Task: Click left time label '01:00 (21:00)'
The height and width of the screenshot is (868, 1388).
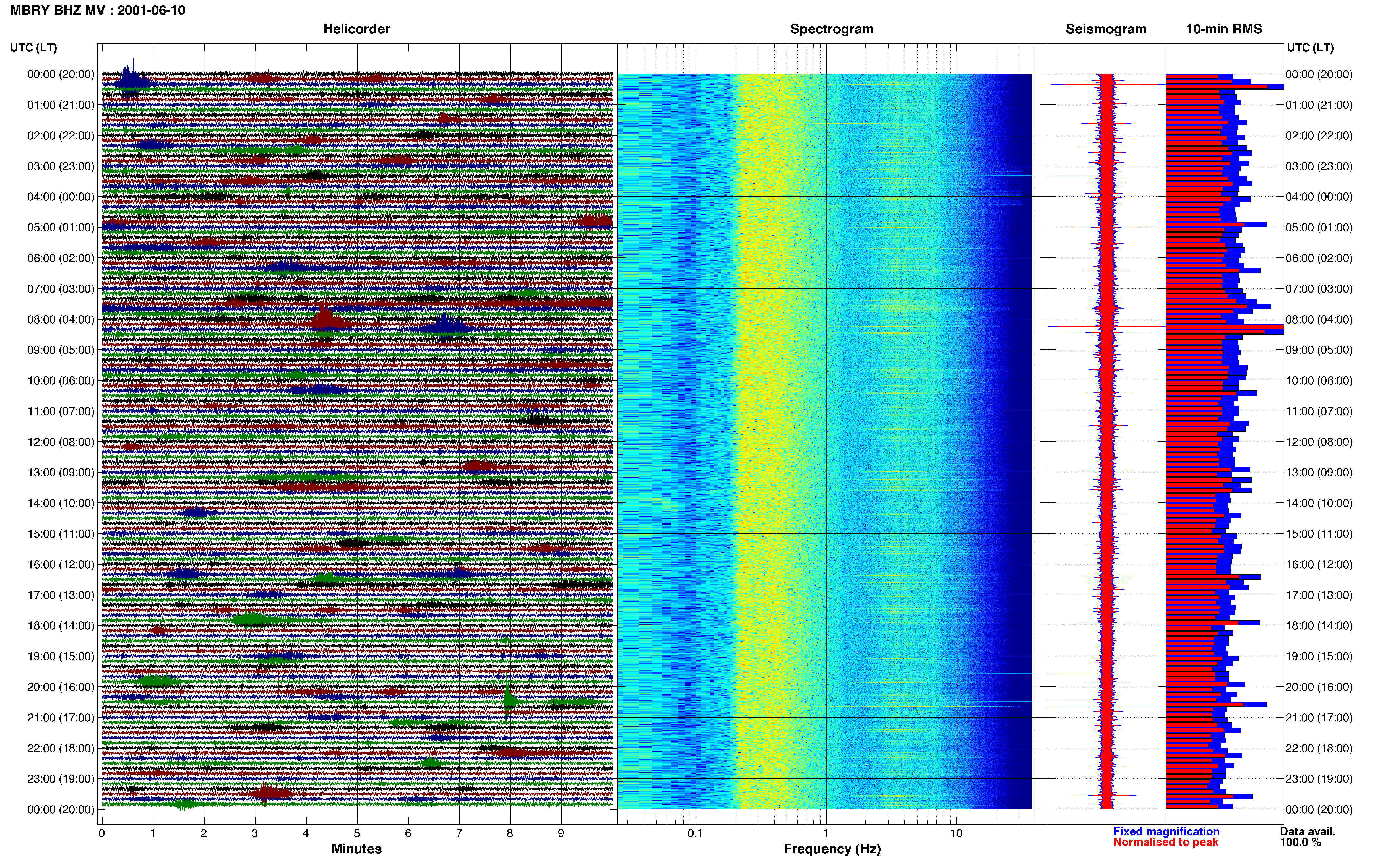Action: 60,105
